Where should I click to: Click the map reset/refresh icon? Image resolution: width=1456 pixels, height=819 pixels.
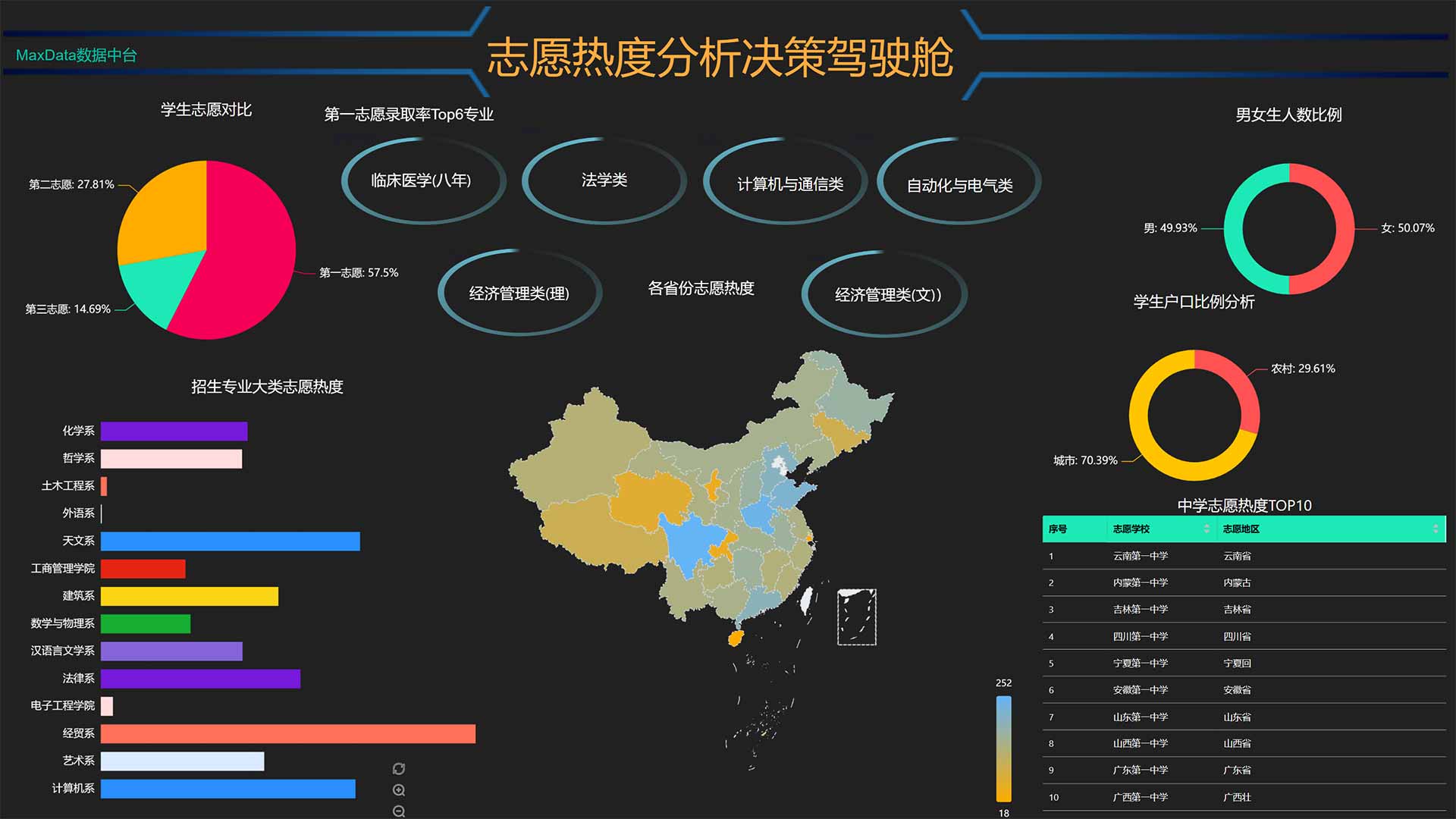pyautogui.click(x=399, y=769)
